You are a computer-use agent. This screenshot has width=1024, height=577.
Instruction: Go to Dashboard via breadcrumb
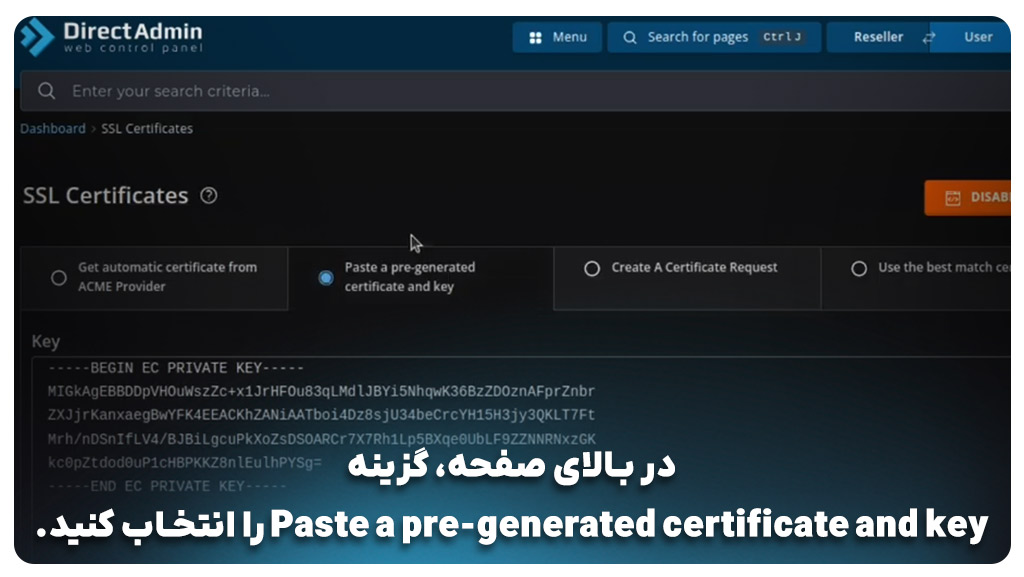(x=52, y=129)
